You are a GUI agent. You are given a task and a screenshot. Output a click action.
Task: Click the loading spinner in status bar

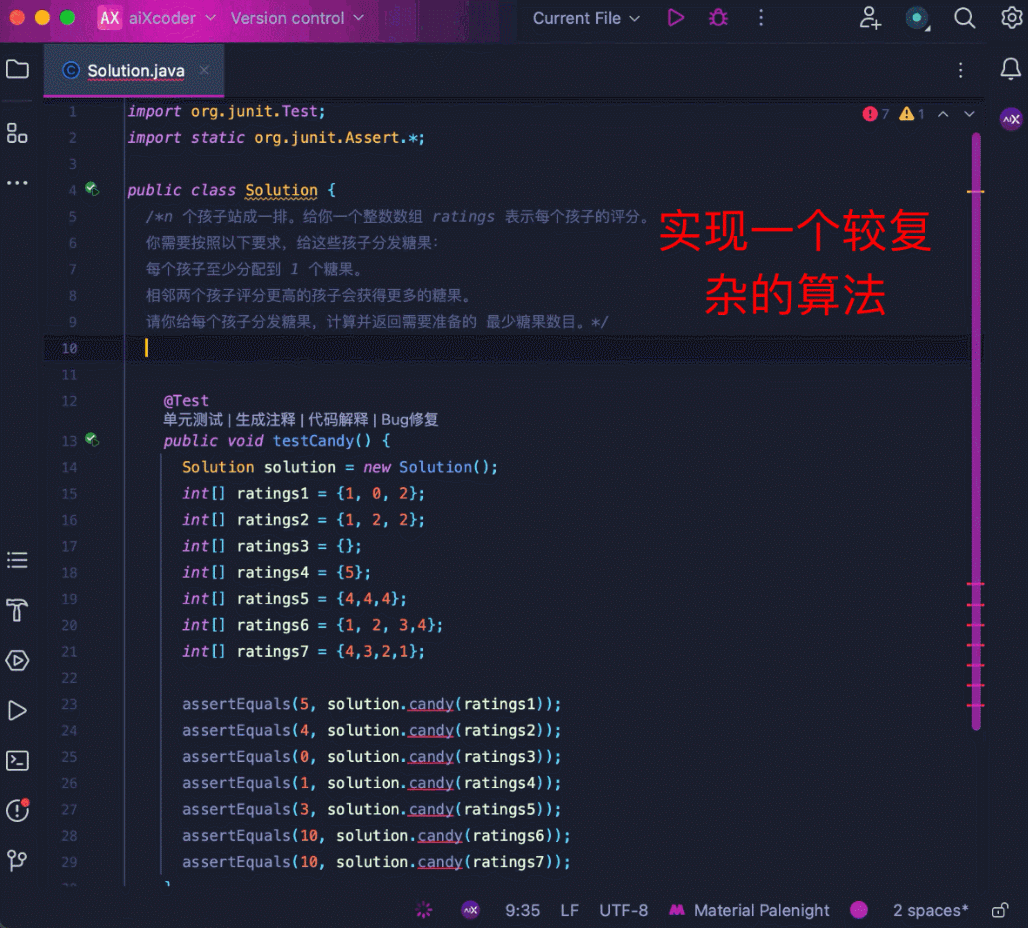click(424, 910)
